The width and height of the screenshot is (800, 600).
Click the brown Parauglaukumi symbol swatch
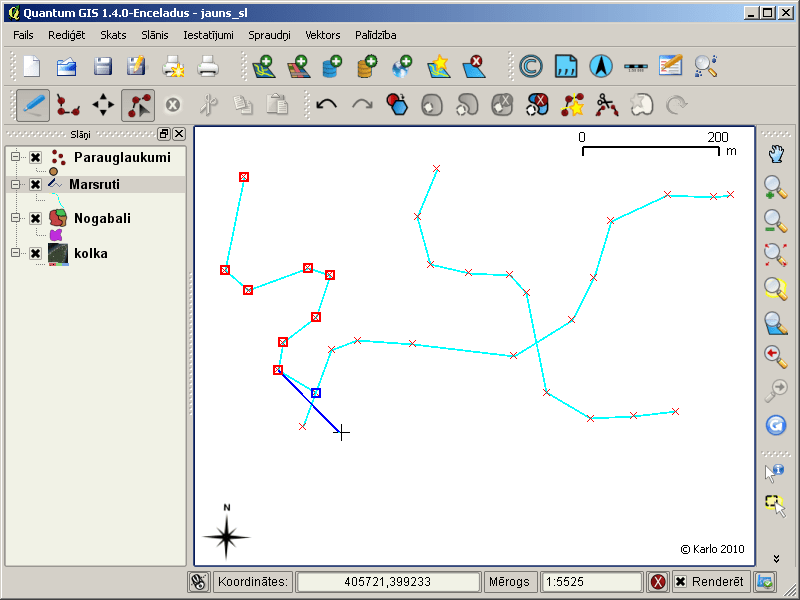pyautogui.click(x=53, y=171)
